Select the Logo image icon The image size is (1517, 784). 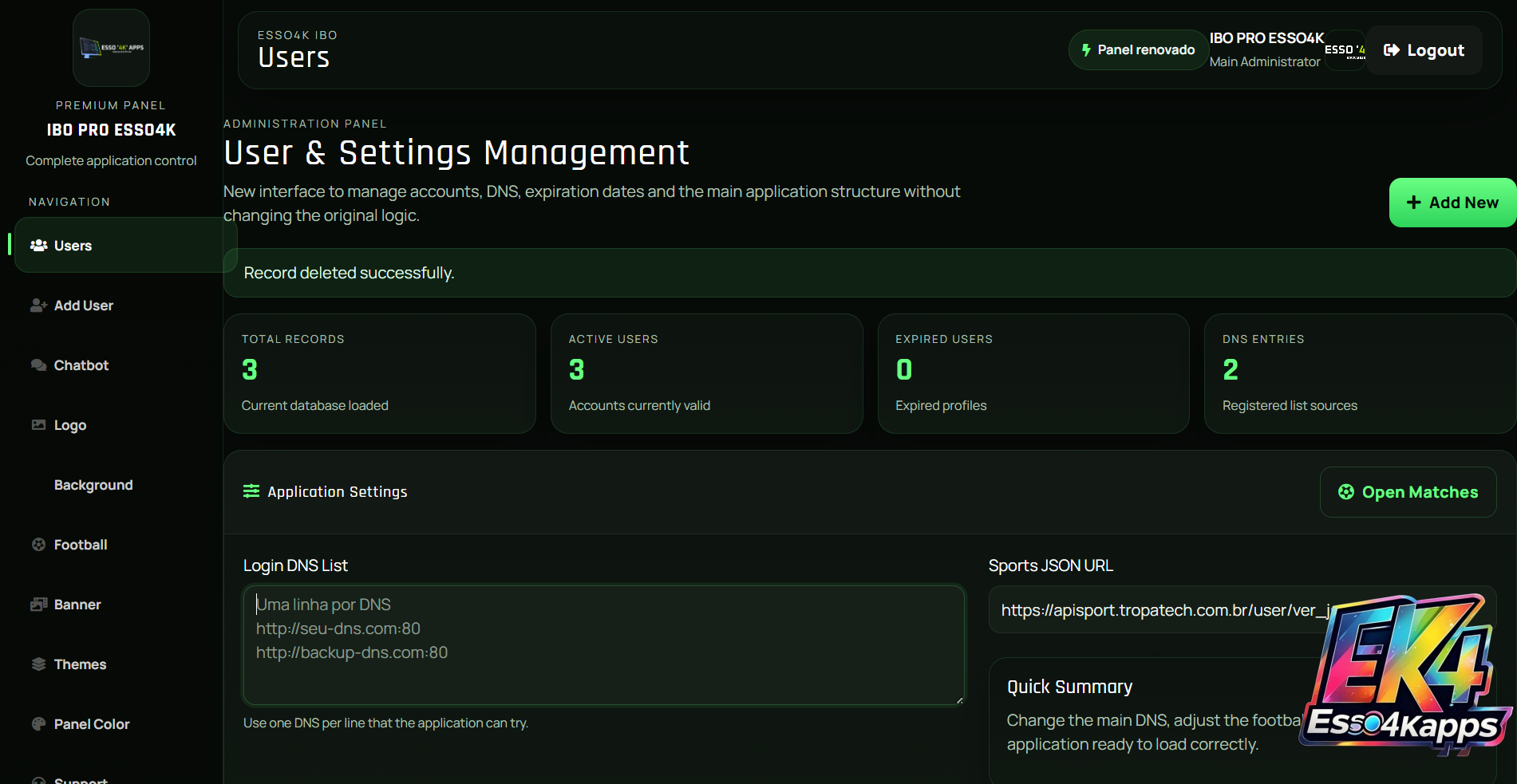(38, 425)
